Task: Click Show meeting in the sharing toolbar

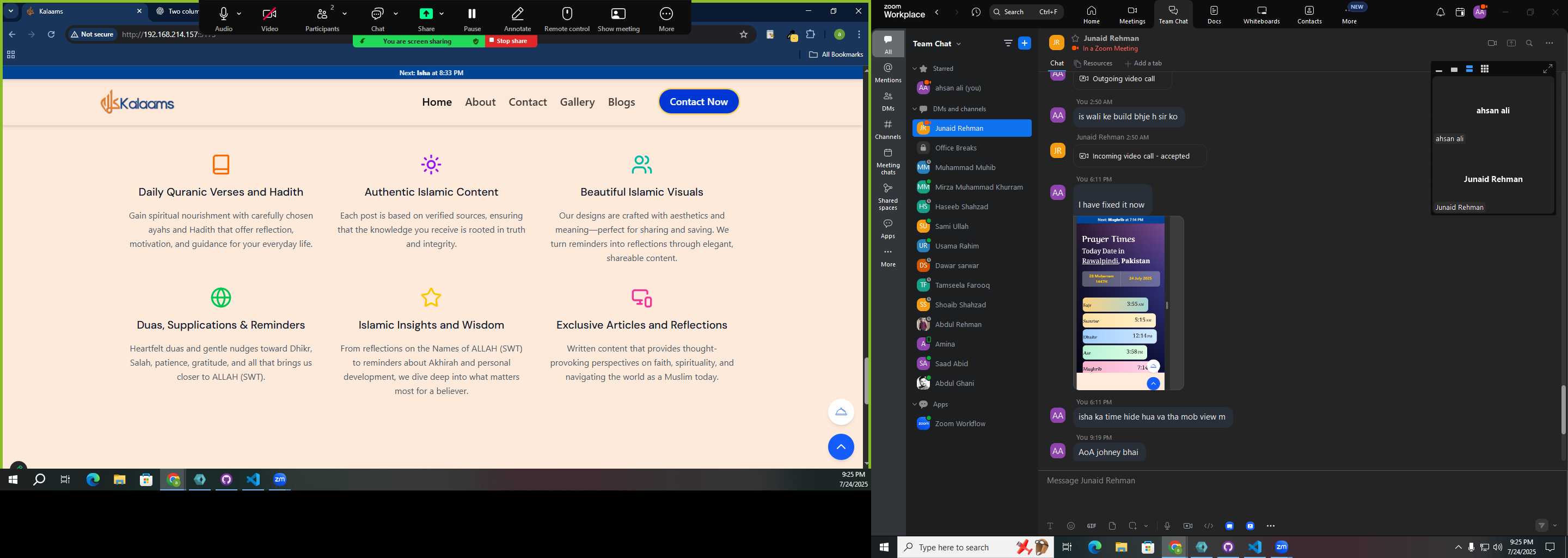Action: 618,19
